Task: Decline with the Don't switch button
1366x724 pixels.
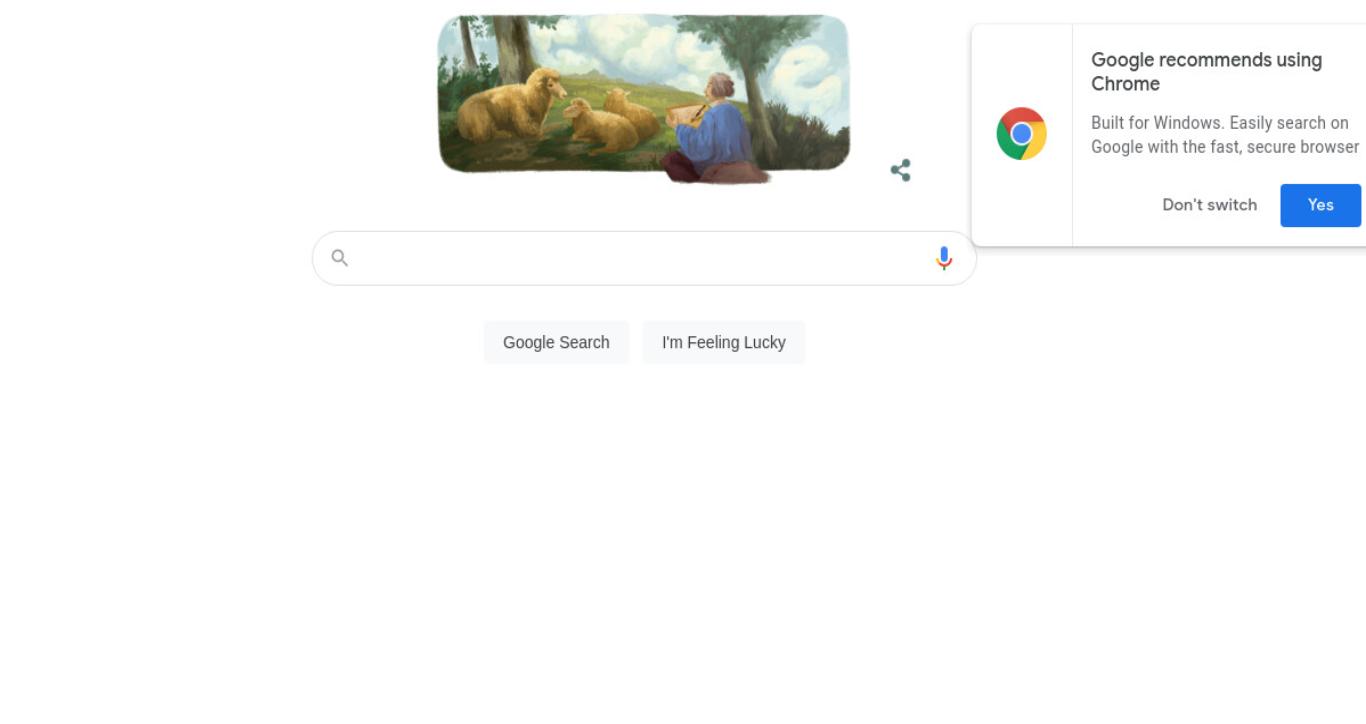Action: (1209, 205)
